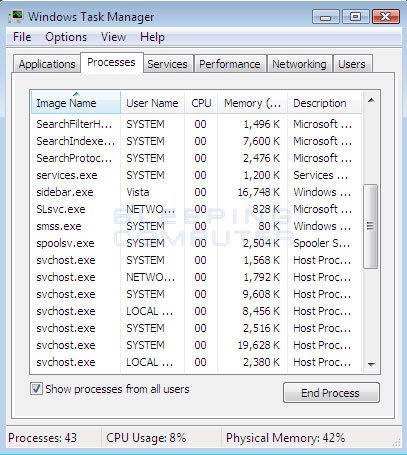Switch to the Services tab
Viewport: 407px width, 455px height.
point(168,64)
